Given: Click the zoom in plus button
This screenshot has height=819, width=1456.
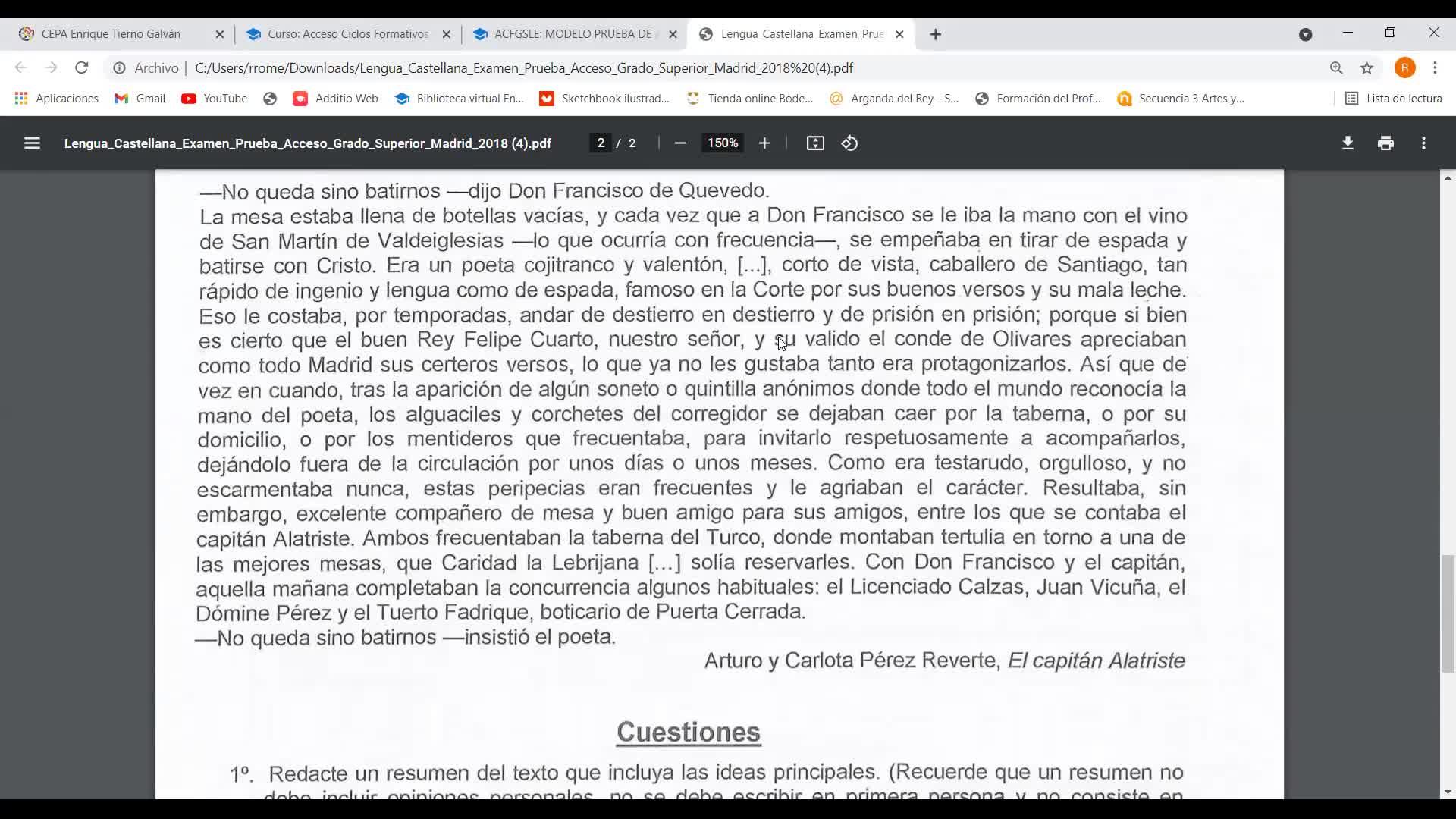Looking at the screenshot, I should point(764,143).
